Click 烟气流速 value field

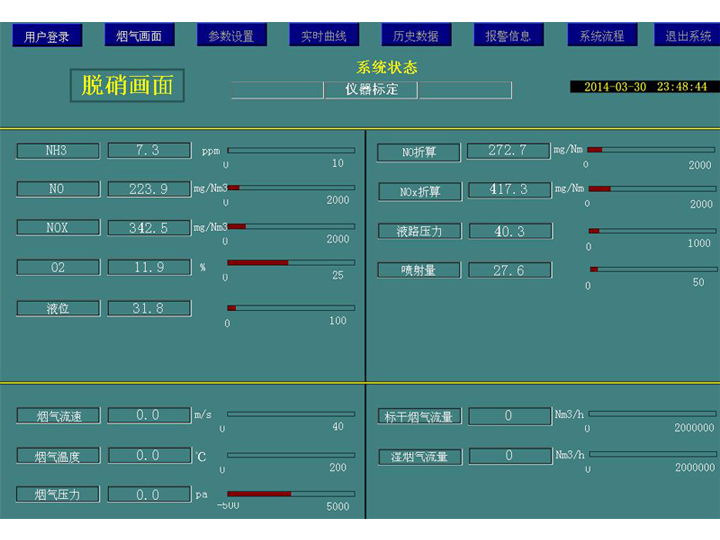click(149, 415)
